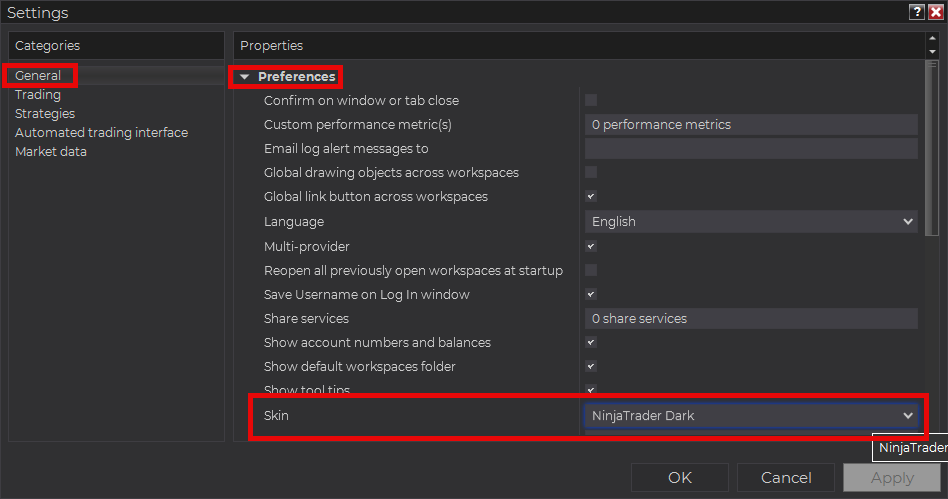Image resolution: width=948 pixels, height=499 pixels.
Task: Toggle Global drawing objects across workspaces checkbox
Action: [591, 172]
